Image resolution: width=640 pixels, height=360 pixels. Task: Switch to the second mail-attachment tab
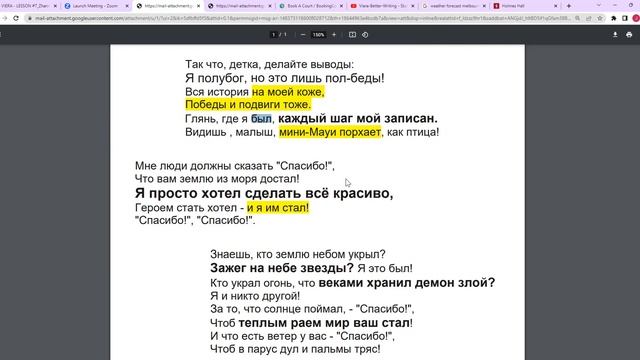(x=239, y=6)
